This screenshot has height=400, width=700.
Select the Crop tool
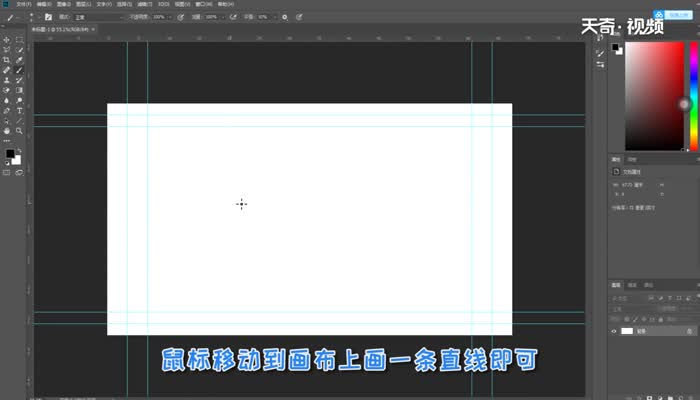pyautogui.click(x=6, y=60)
